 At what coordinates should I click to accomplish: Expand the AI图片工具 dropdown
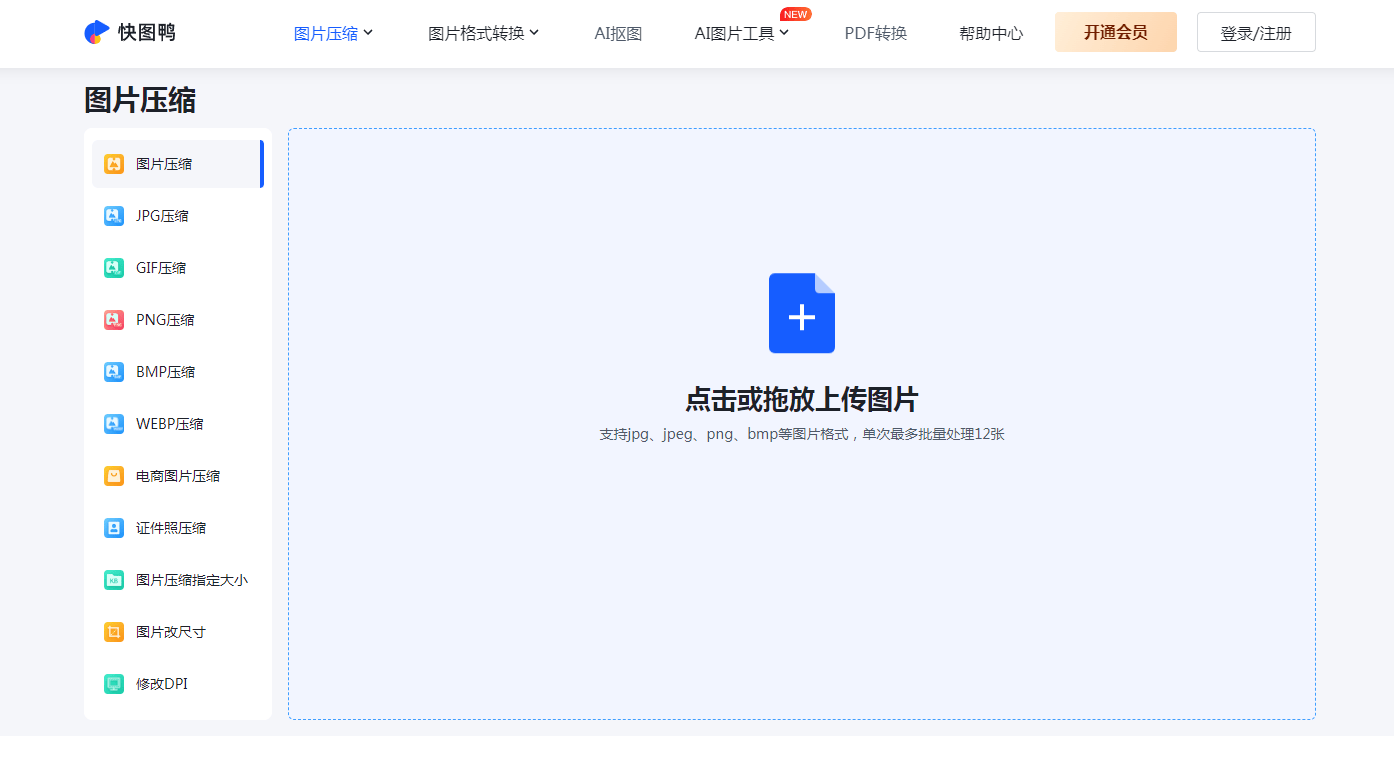741,32
